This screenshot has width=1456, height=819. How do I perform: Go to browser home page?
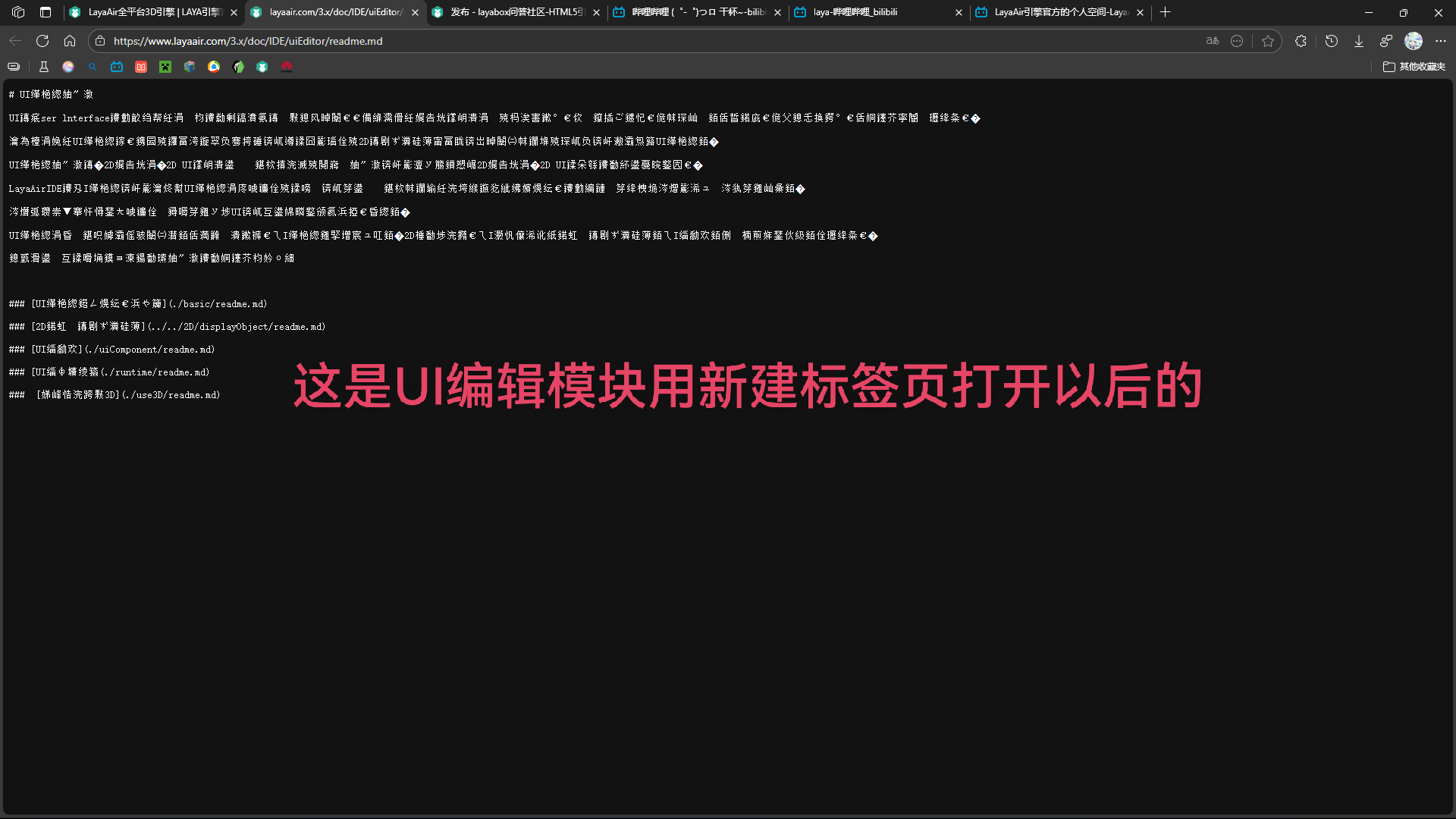(70, 41)
